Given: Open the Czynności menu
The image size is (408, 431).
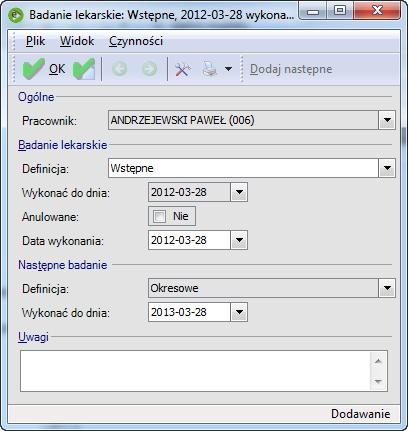Looking at the screenshot, I should pos(136,41).
